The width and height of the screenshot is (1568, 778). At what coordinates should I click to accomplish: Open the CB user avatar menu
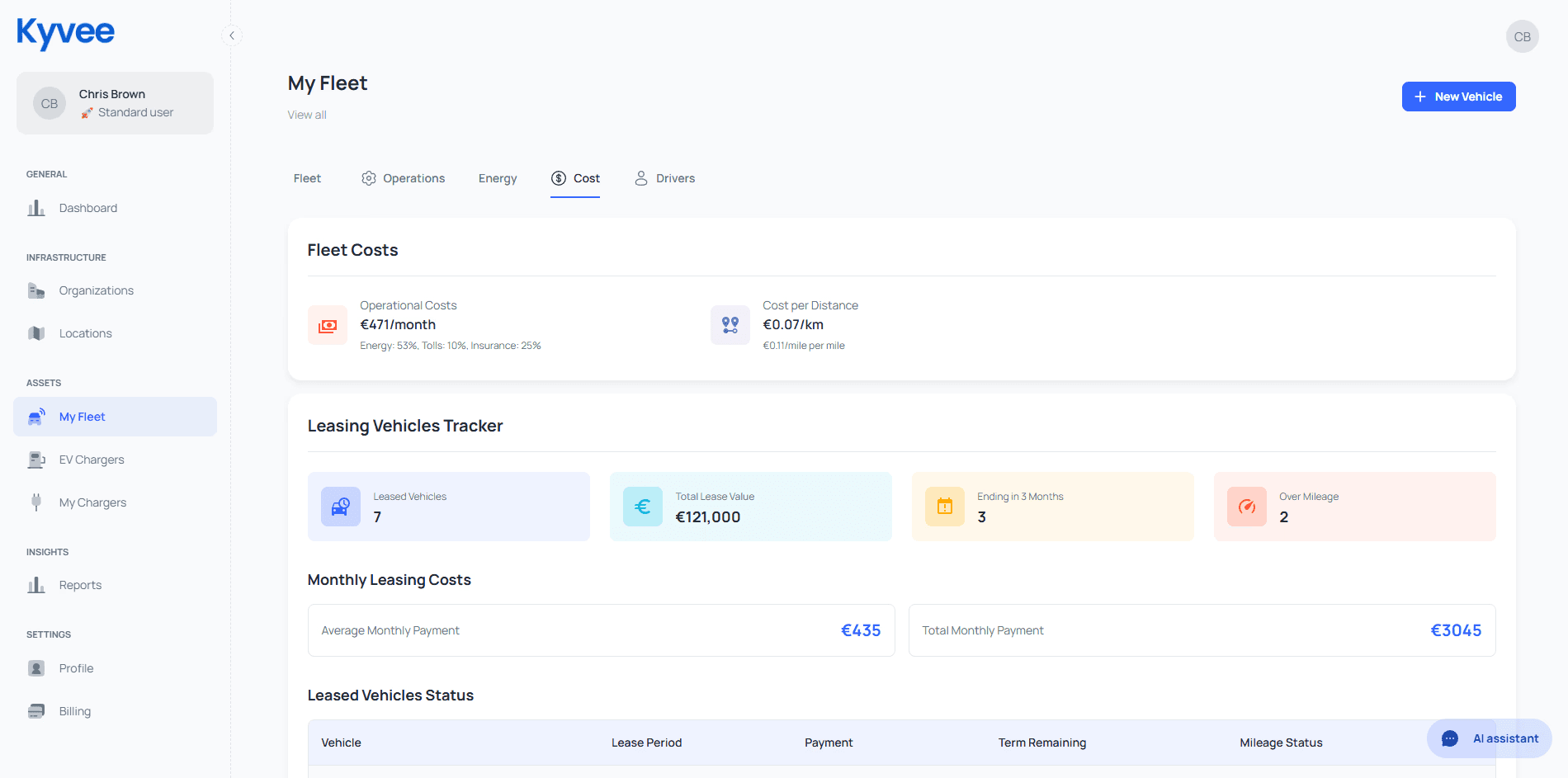pyautogui.click(x=1522, y=36)
